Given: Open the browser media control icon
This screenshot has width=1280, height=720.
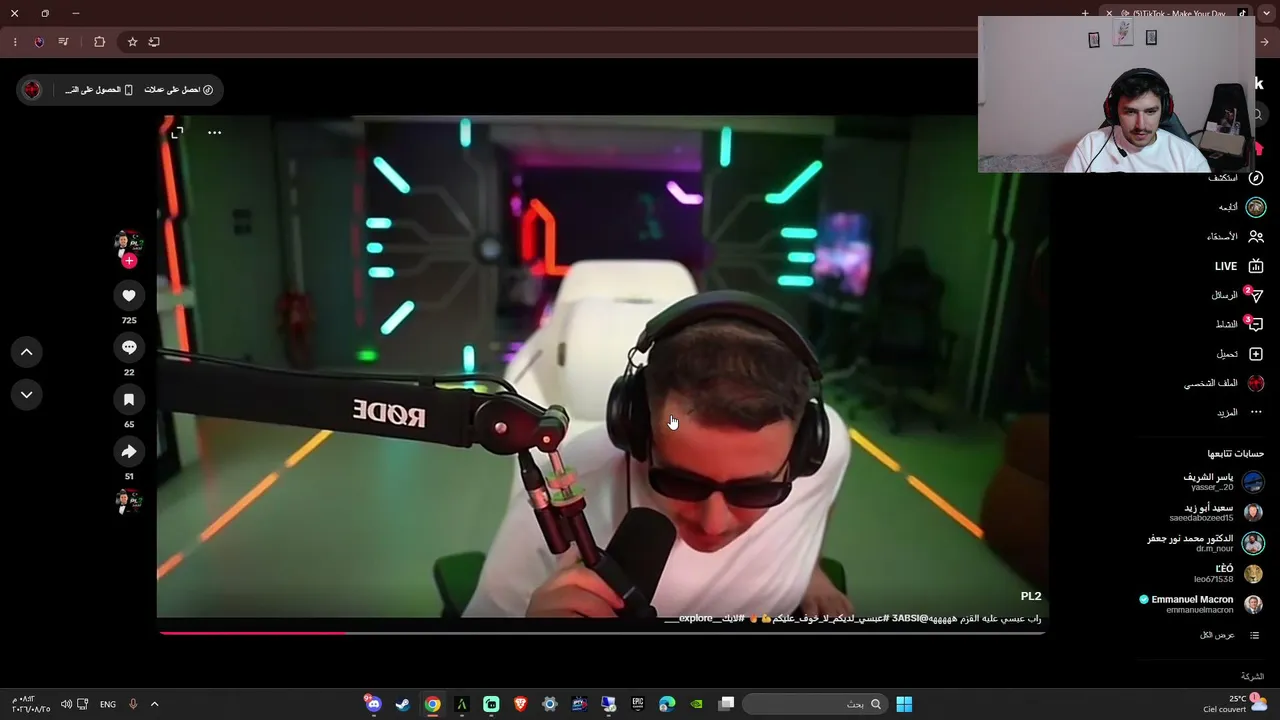Looking at the screenshot, I should pos(63,42).
